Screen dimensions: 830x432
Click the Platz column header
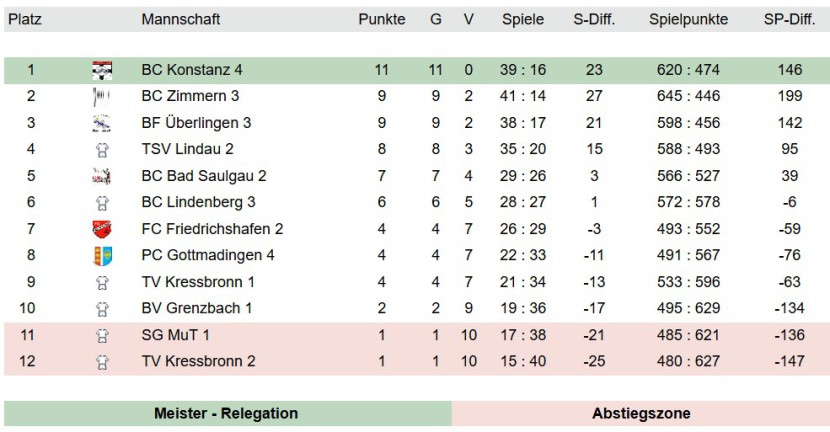25,20
